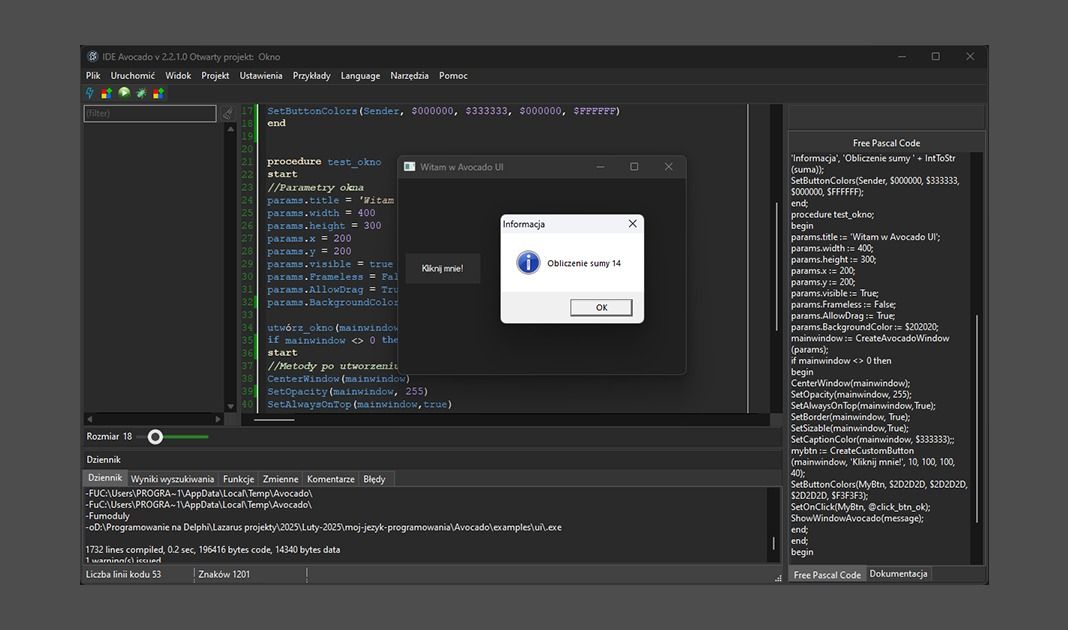Click the 'Kliknij mnie!' button

pos(442,268)
